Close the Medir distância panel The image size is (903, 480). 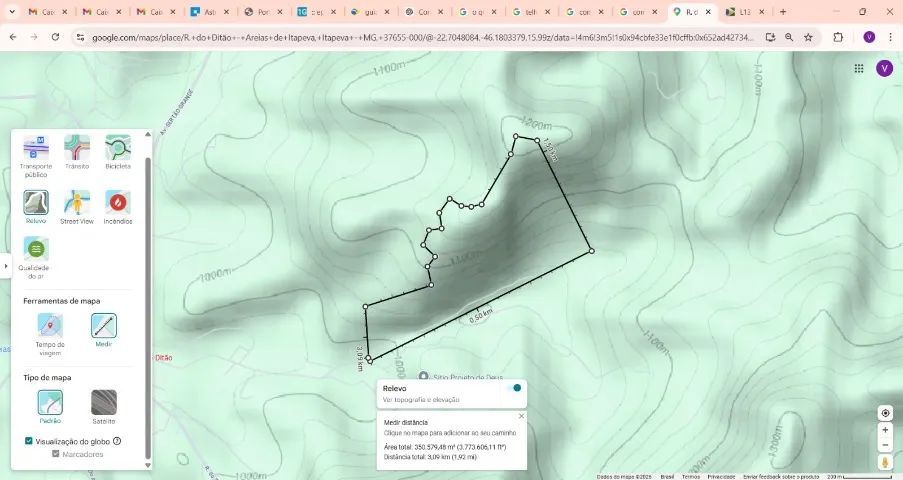[x=521, y=416]
